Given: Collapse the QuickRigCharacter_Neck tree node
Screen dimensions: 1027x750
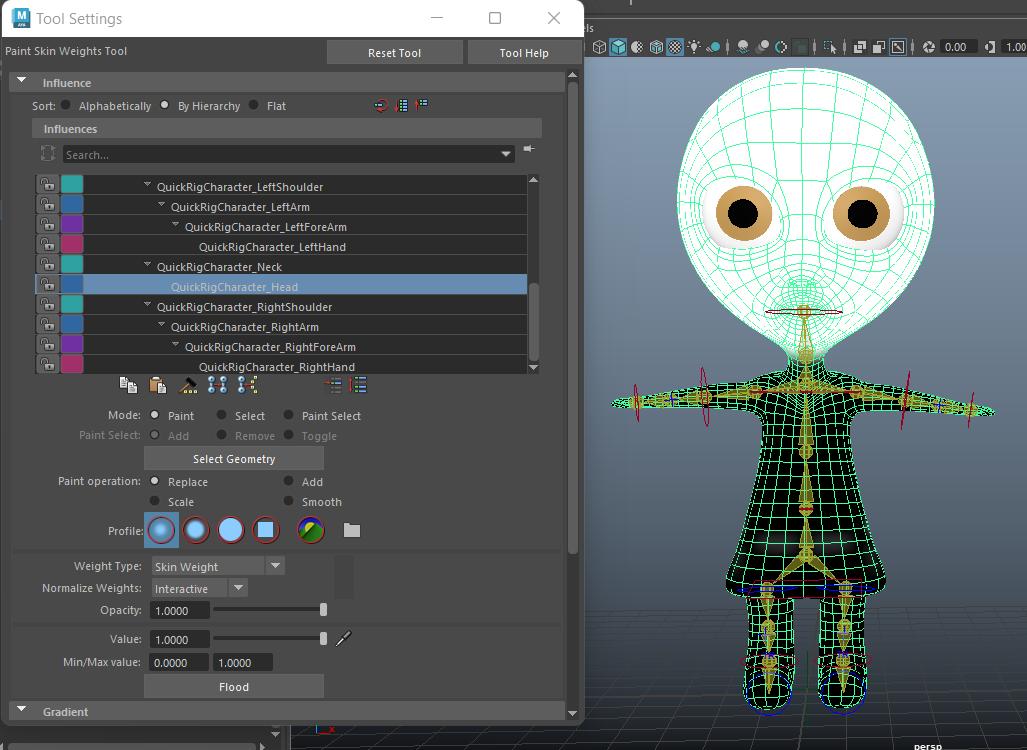Looking at the screenshot, I should coord(148,266).
